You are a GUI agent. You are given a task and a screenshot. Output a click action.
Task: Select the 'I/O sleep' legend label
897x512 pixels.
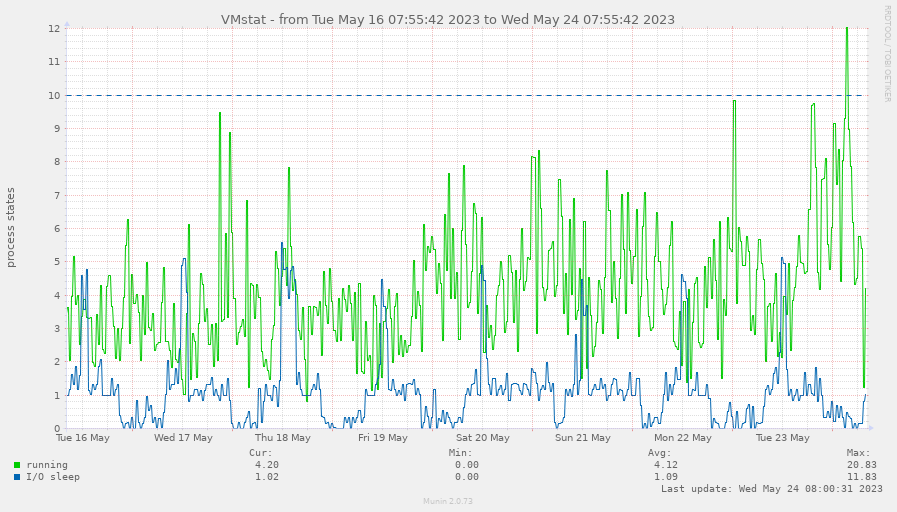[53, 477]
